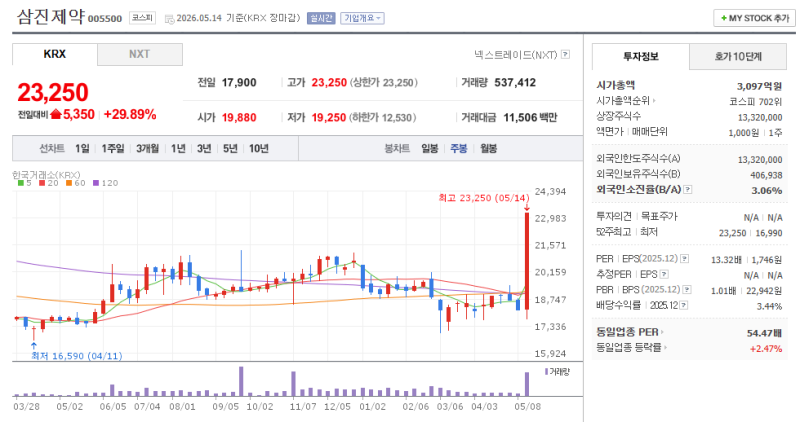800x422 pixels.
Task: Open the 호가10단계 tab
Action: (738, 56)
